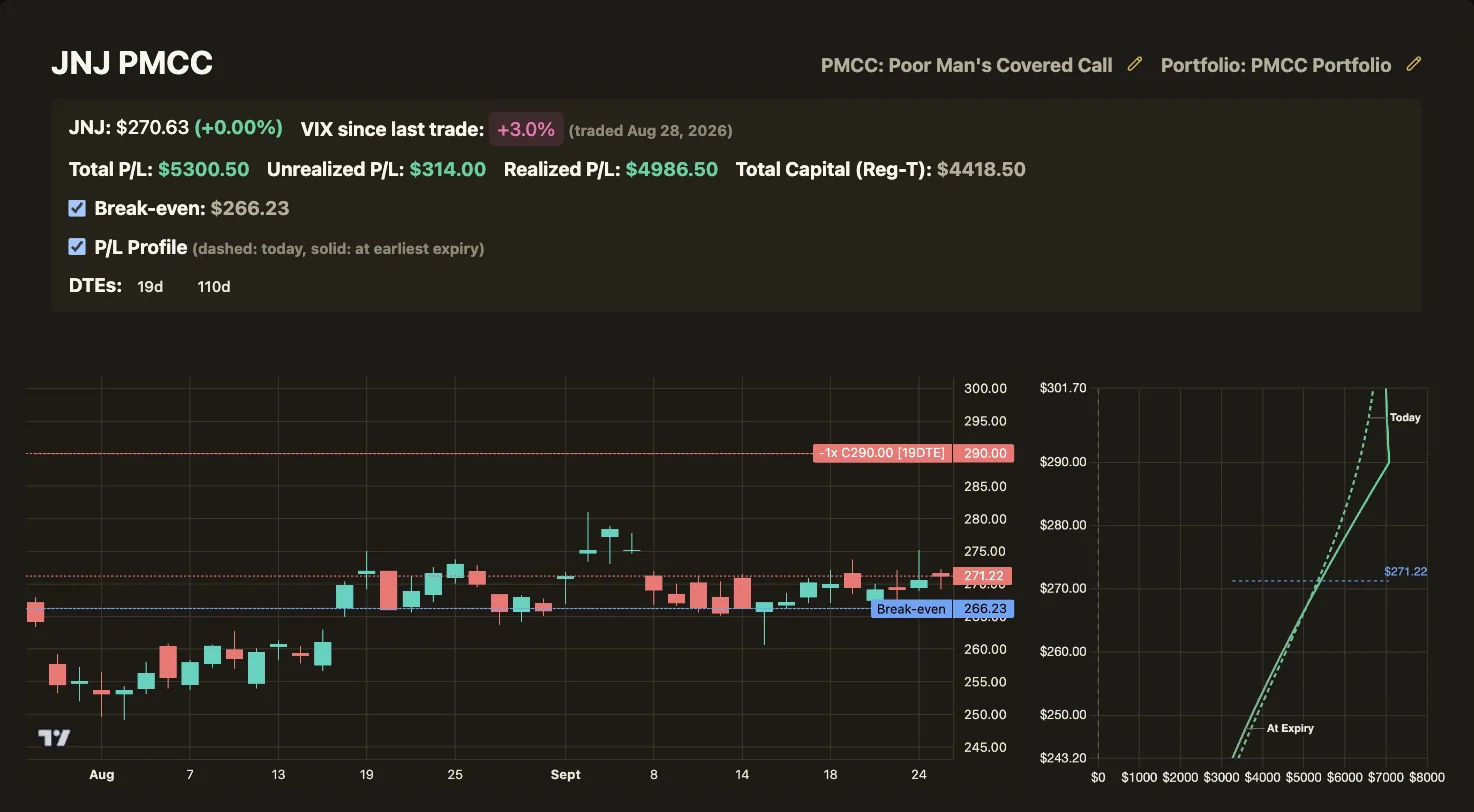Click the 300.00 price axis label
1474x812 pixels.
(x=984, y=388)
